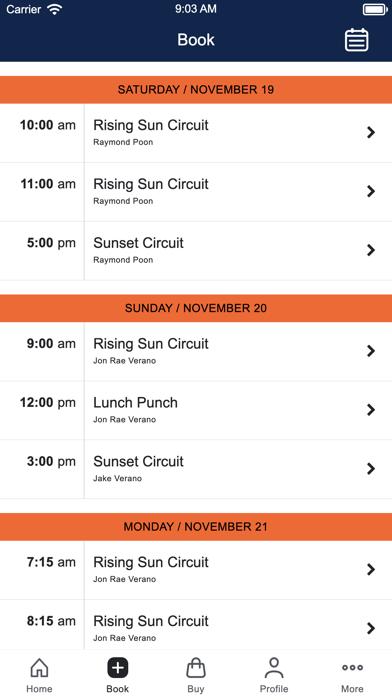This screenshot has width=392, height=696.
Task: Open chevron for Saturday 5:00 pm Sunset Circuit
Action: coord(371,250)
